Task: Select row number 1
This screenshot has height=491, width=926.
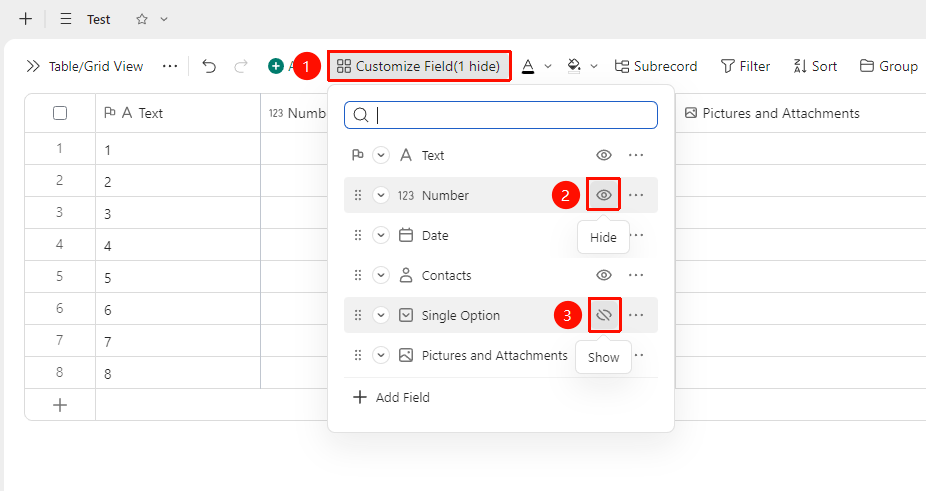Action: pos(60,149)
